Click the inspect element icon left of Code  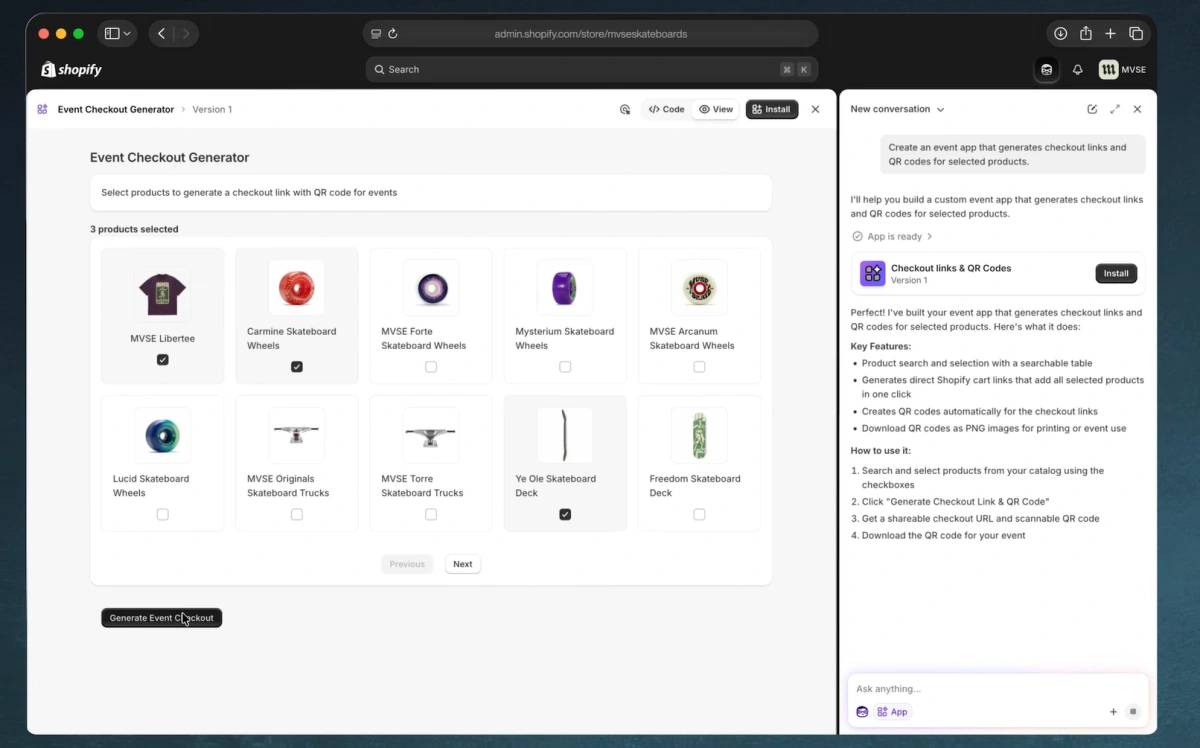point(625,109)
